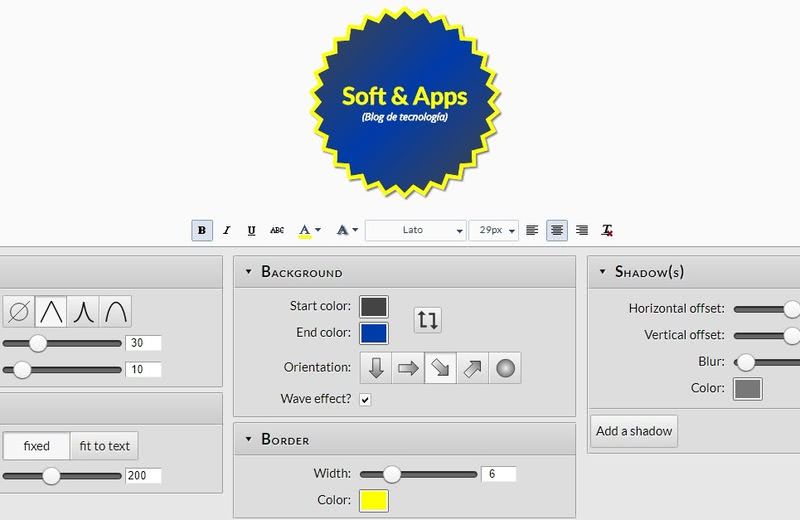Click the Add a shadow button
The width and height of the screenshot is (800, 520).
coord(634,431)
